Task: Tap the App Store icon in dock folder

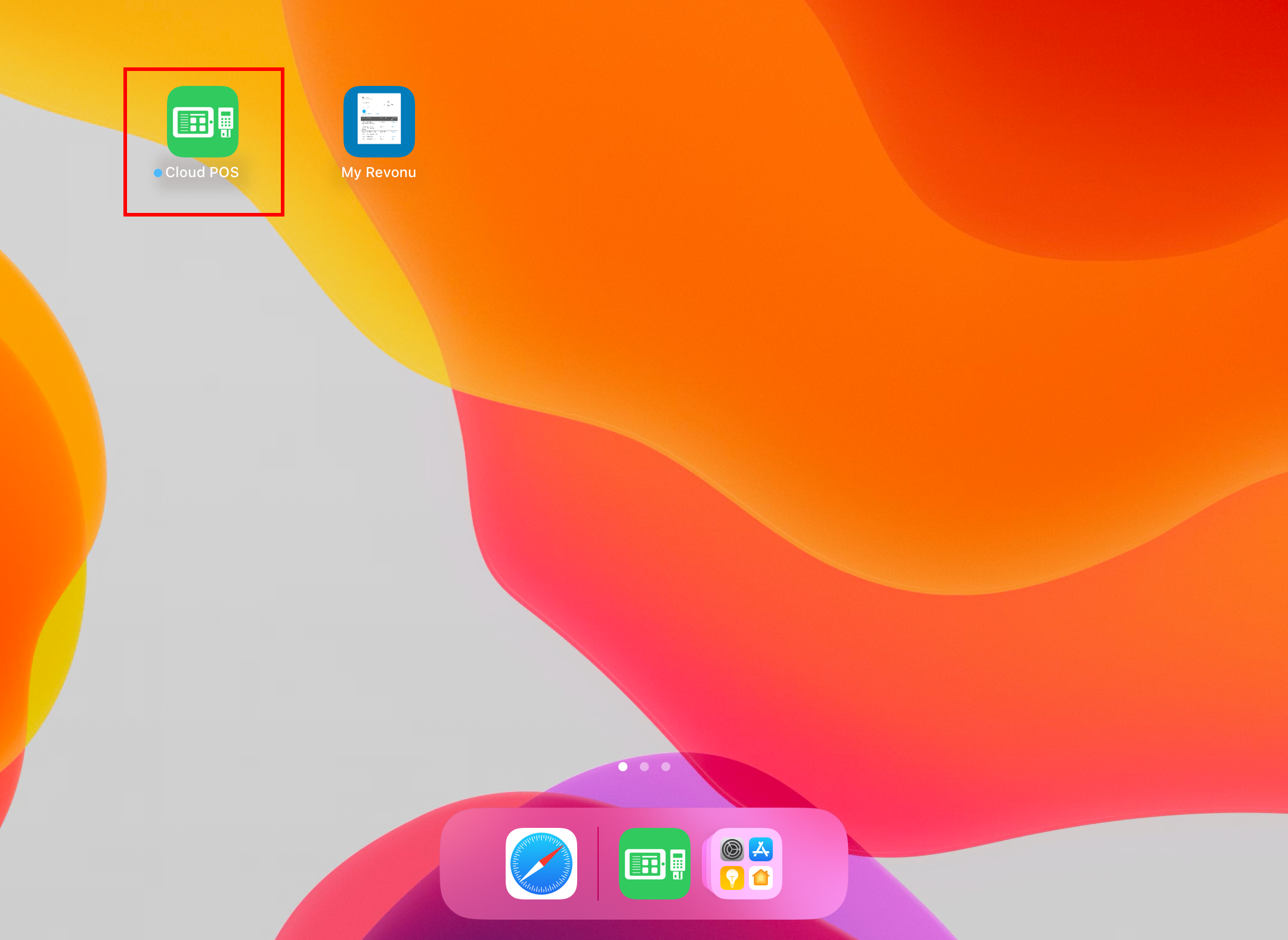Action: (761, 849)
